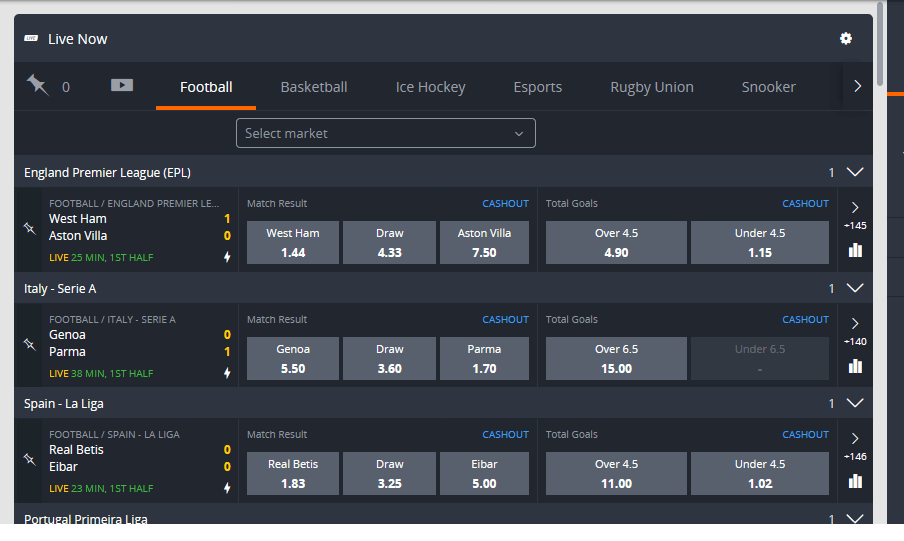Open statistics chart for Genoa match
This screenshot has height=541, width=904.
coord(855,366)
